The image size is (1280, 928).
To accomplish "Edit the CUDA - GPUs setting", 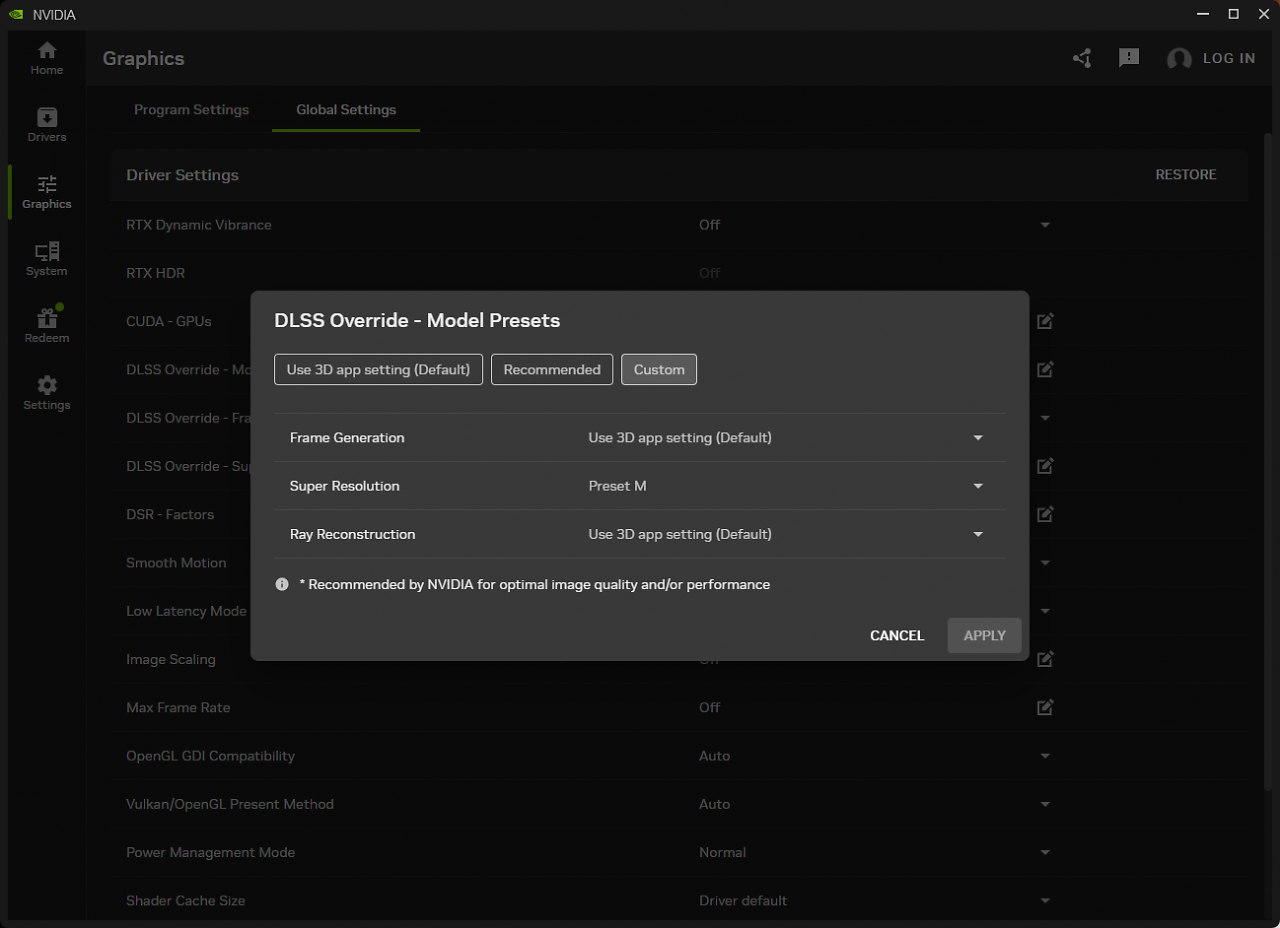I will click(1045, 321).
